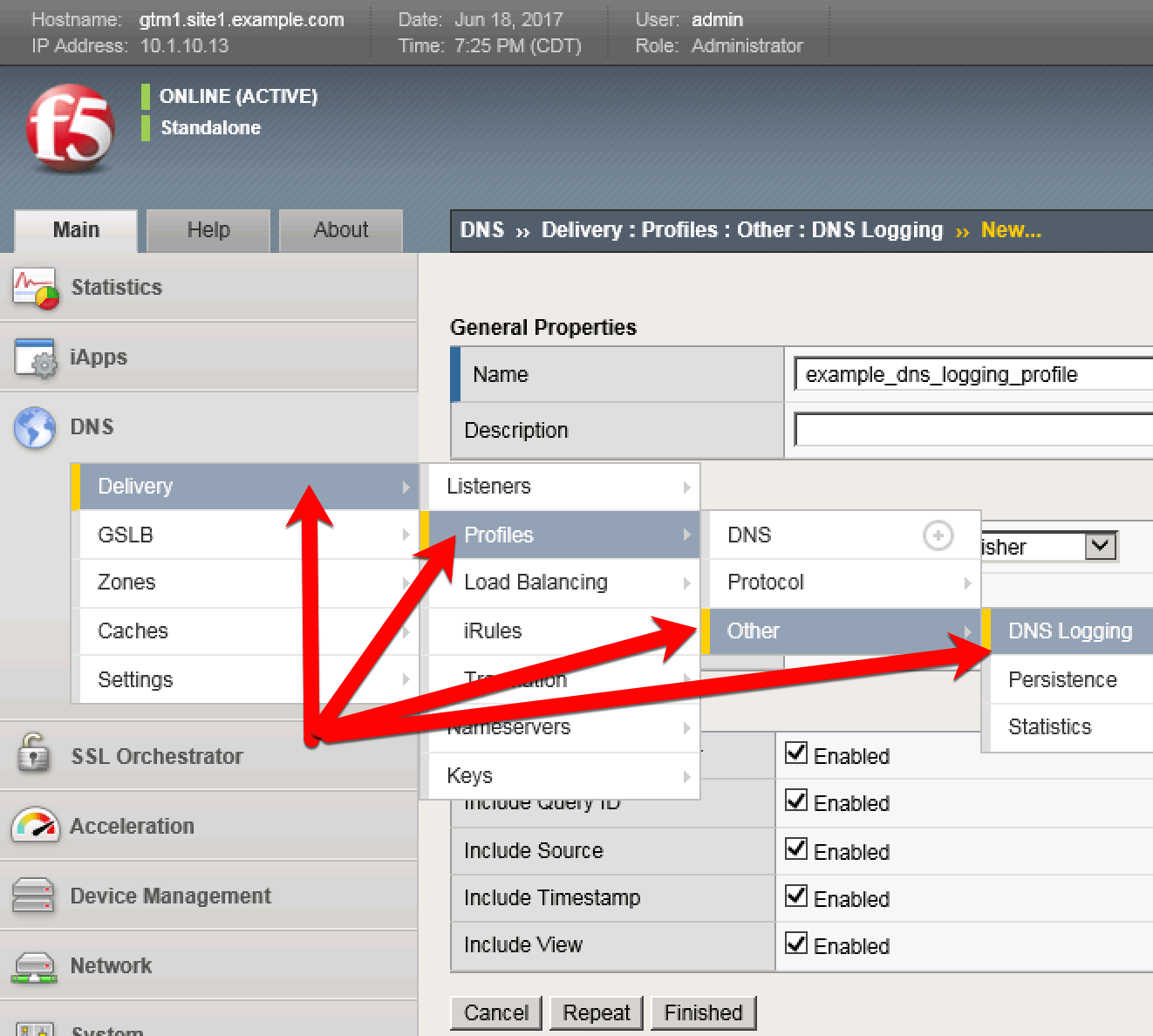This screenshot has width=1153, height=1036.
Task: Open the iRules menu item
Action: (x=561, y=631)
